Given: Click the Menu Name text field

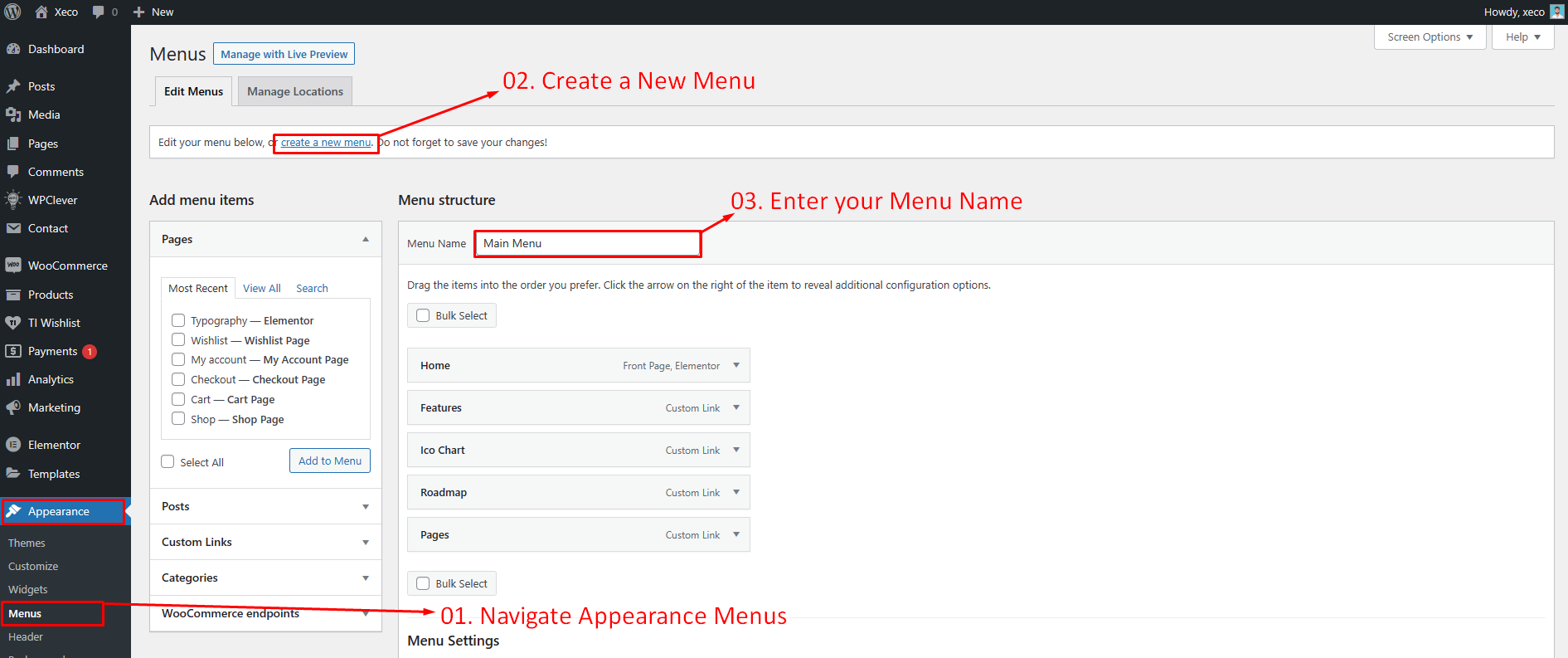Looking at the screenshot, I should 587,243.
